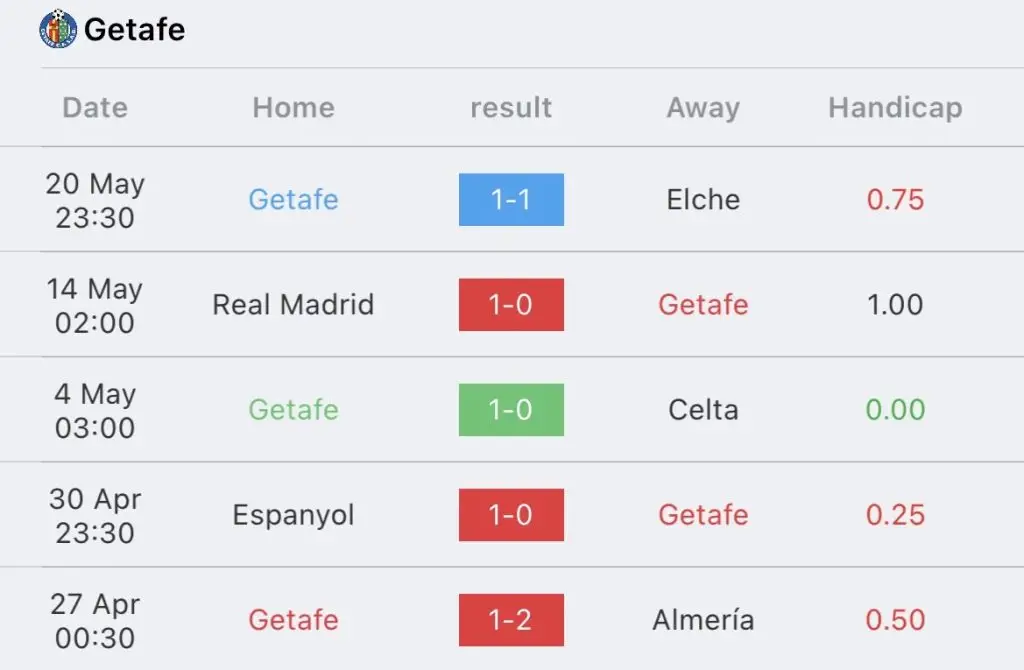Open the Espanyol team link
1024x670 pixels.
pyautogui.click(x=294, y=515)
